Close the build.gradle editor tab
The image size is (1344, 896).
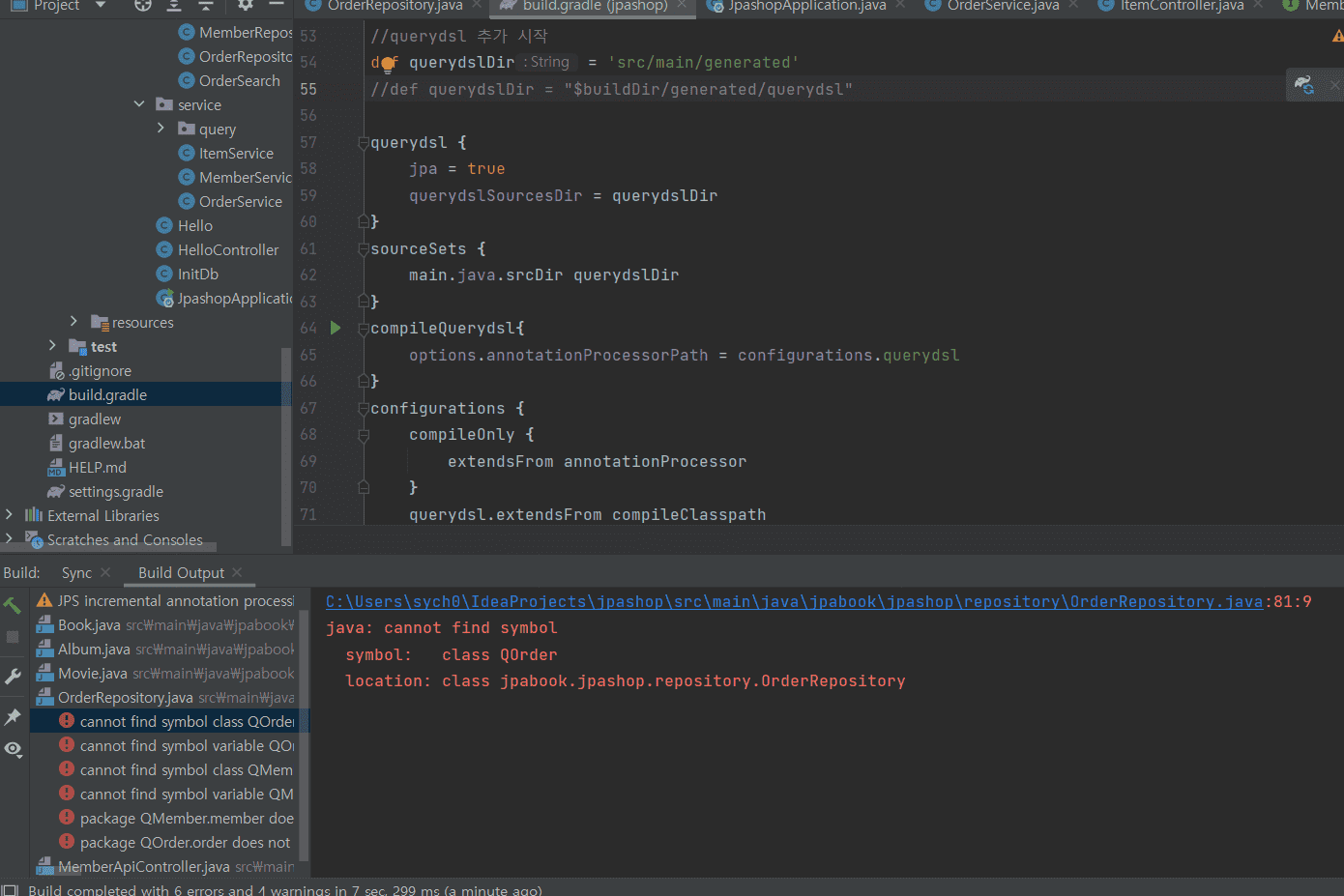point(682,5)
